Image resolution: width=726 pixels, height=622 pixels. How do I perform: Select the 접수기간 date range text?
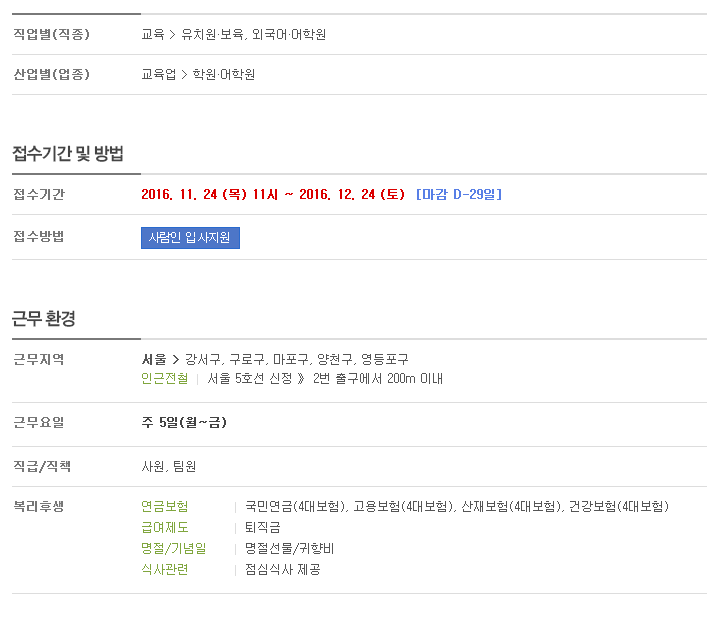click(x=273, y=194)
